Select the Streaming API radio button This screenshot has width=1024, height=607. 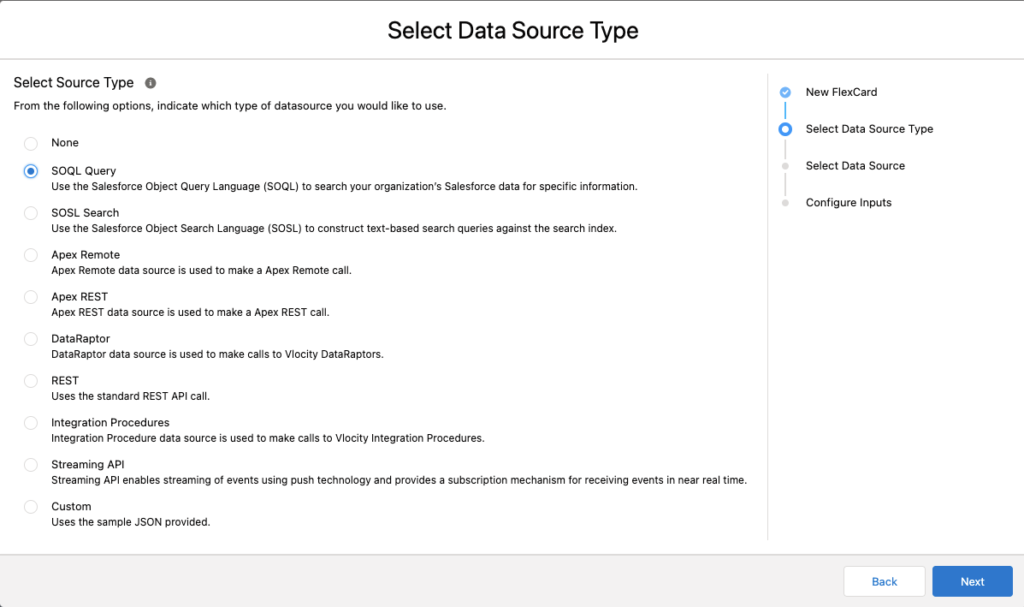click(x=31, y=465)
